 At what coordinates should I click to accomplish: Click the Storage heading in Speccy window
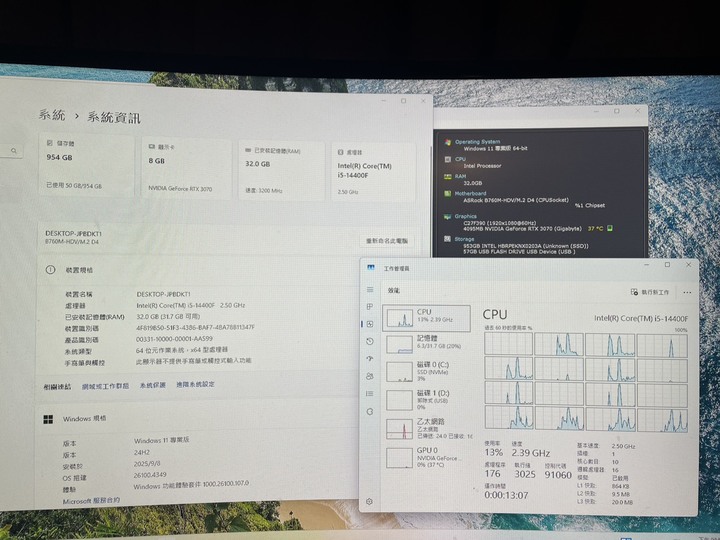click(464, 239)
